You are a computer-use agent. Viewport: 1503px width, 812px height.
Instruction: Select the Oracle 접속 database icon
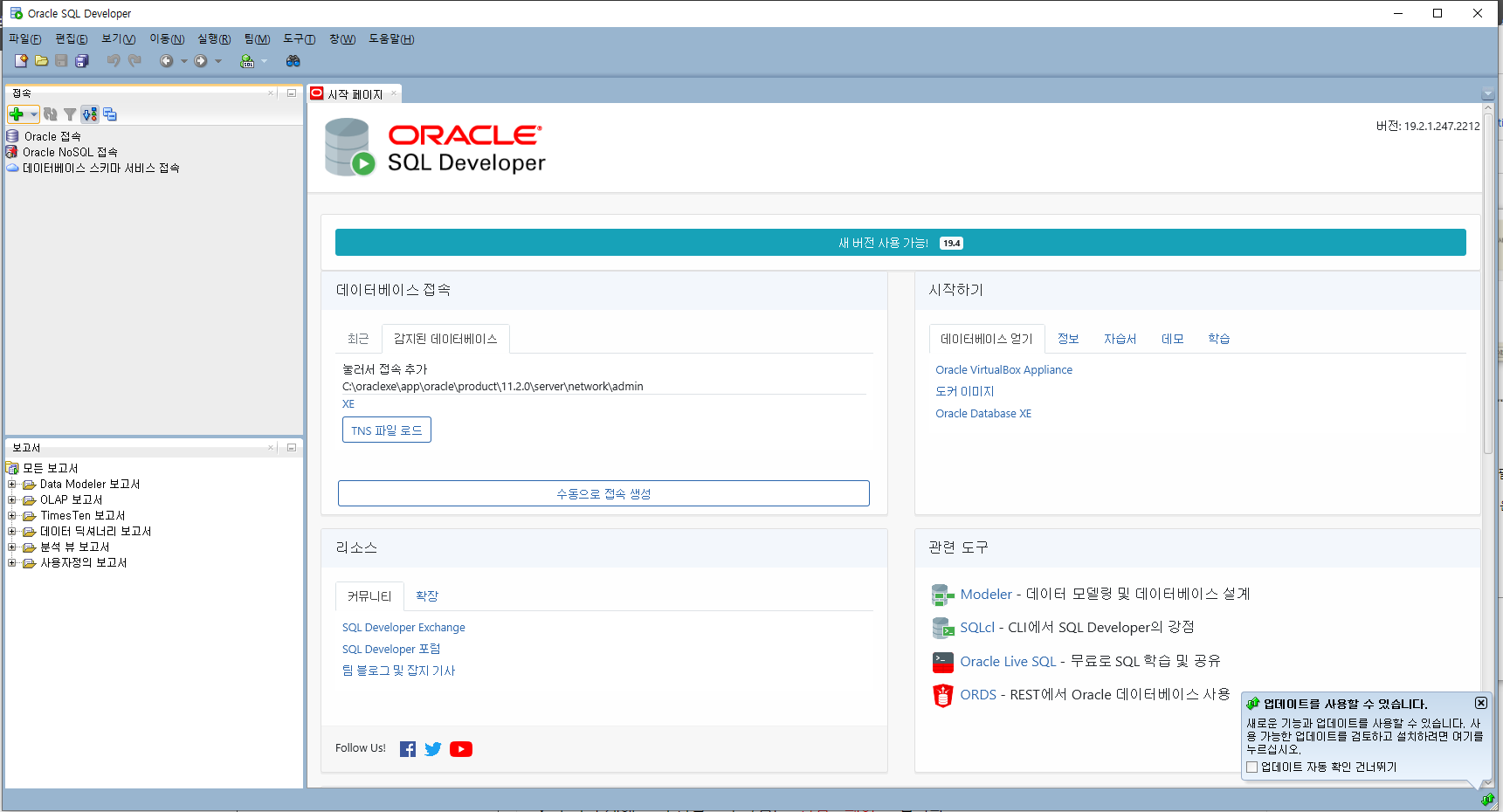[x=12, y=136]
